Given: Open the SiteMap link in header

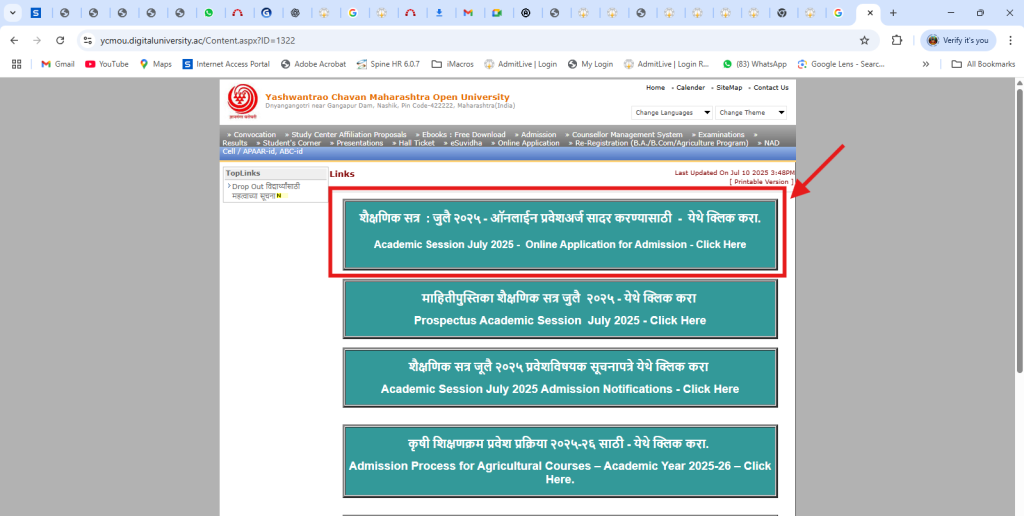Looking at the screenshot, I should click(729, 88).
